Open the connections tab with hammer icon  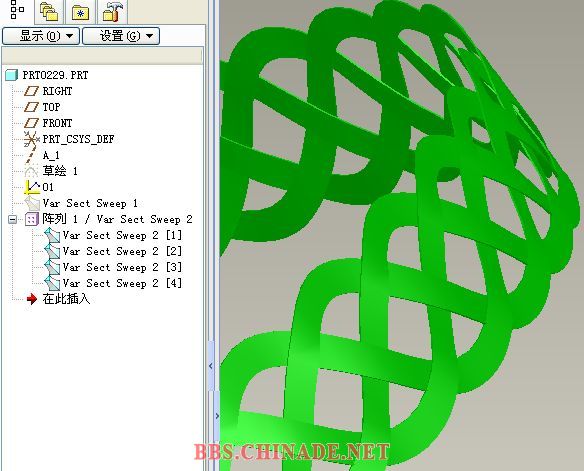click(x=112, y=12)
